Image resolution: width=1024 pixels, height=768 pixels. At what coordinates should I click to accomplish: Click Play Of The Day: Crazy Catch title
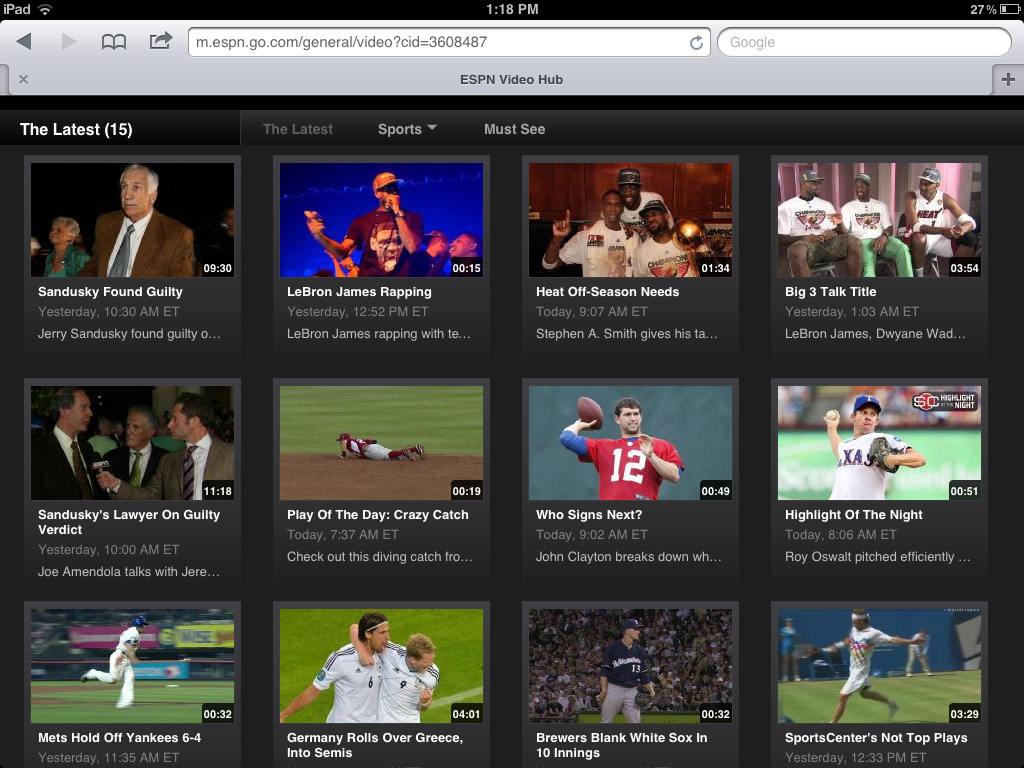[377, 515]
